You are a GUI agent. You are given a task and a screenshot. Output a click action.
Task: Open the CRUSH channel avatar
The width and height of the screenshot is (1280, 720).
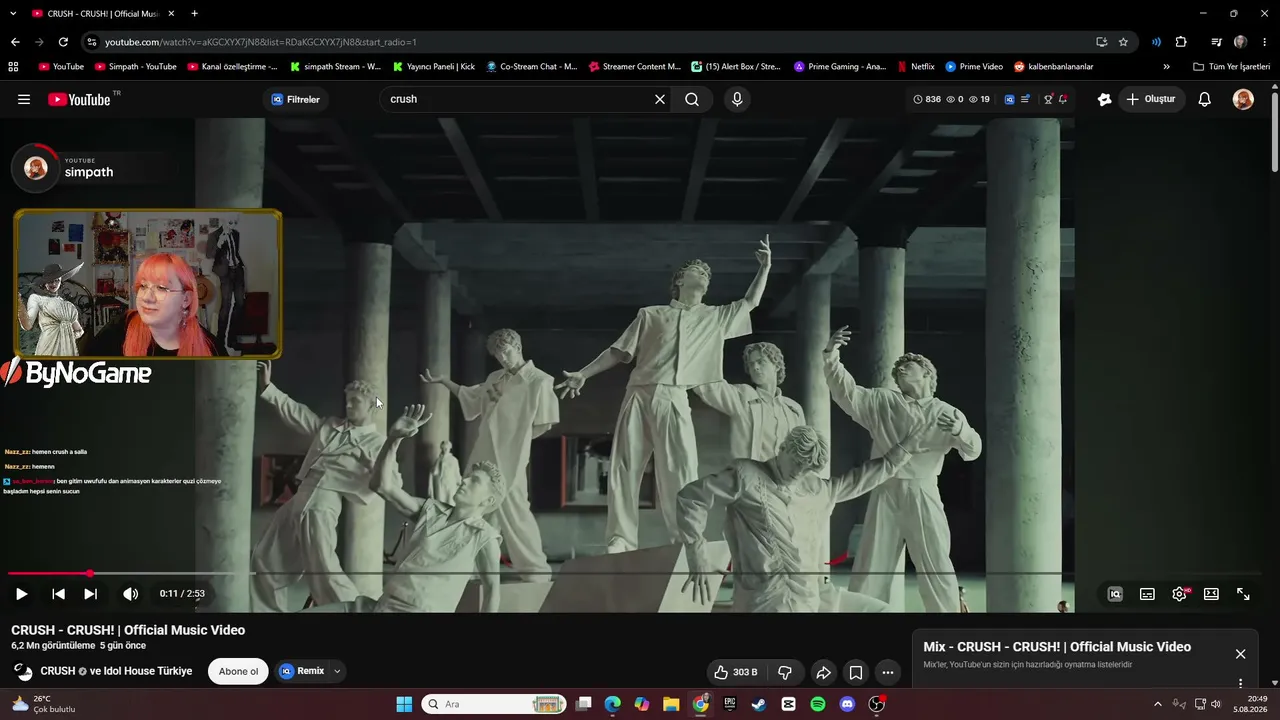22,671
